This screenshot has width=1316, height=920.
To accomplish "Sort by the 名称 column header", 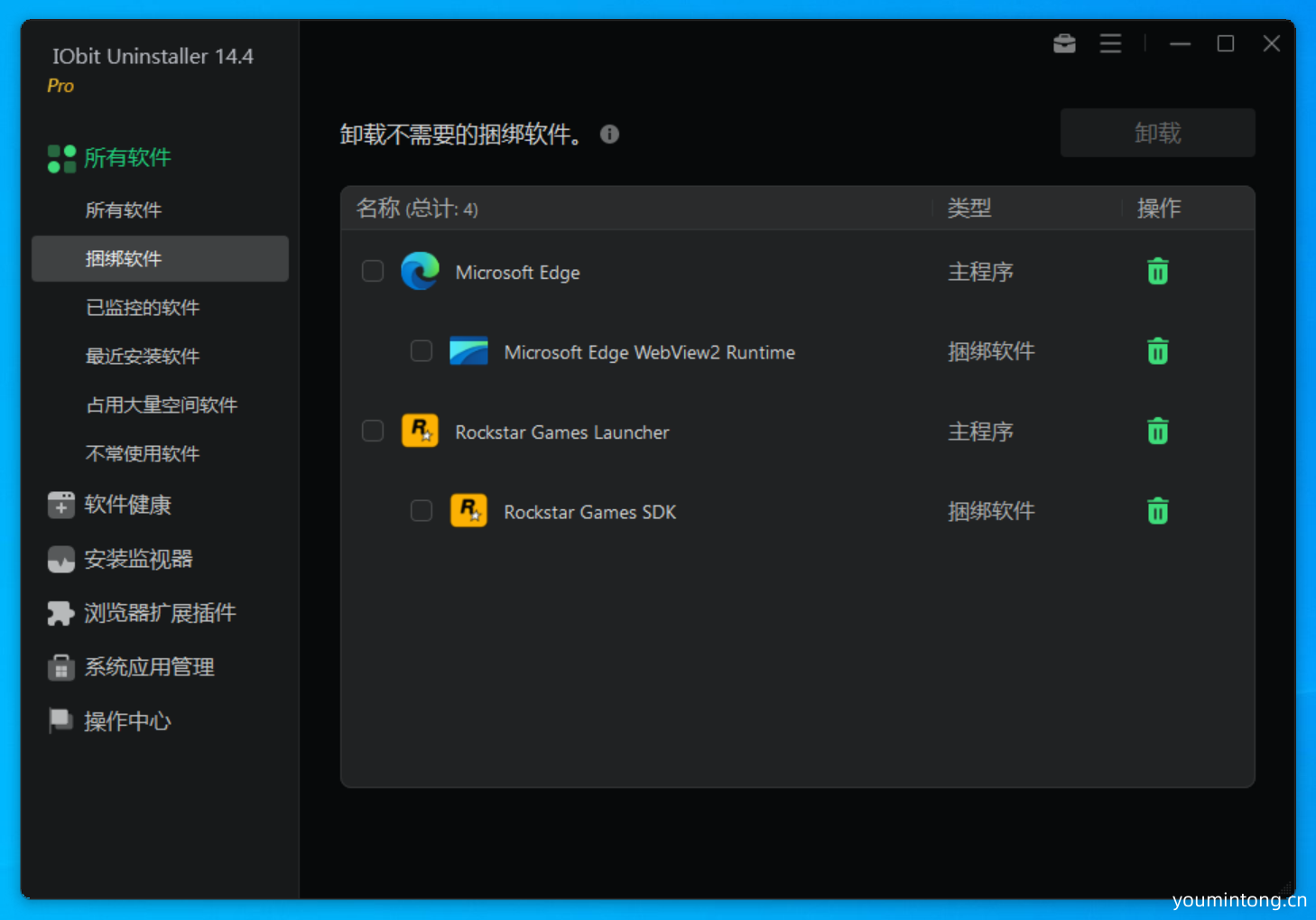I will 417,209.
